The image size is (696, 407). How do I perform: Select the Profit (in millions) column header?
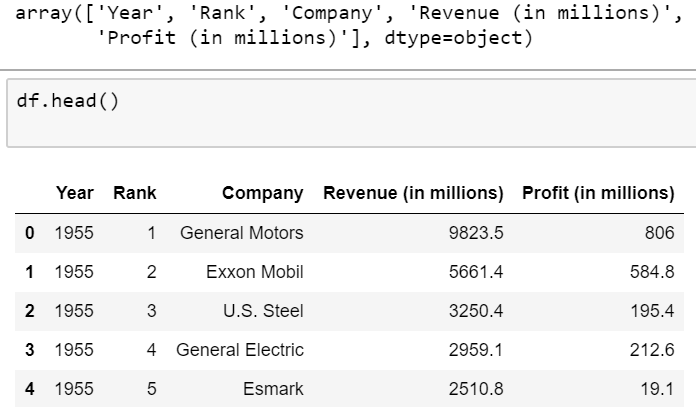598,193
